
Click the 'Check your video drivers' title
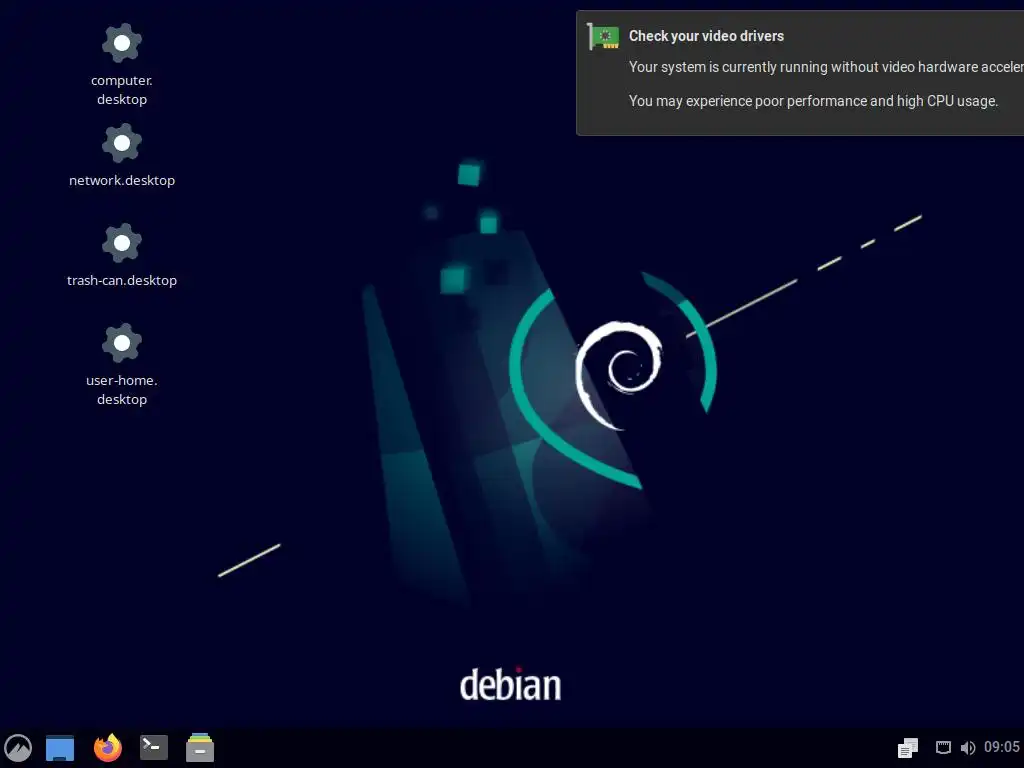(x=706, y=36)
